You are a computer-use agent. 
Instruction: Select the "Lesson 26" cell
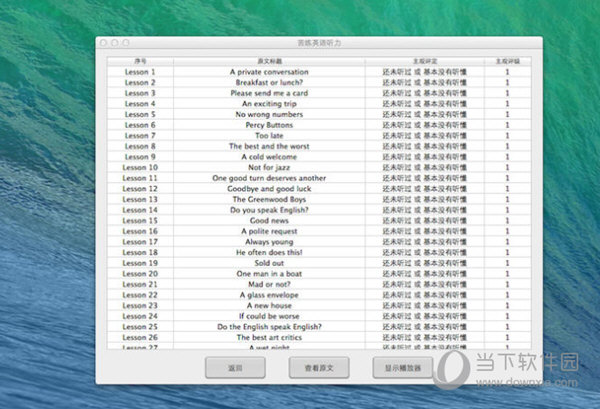140,338
